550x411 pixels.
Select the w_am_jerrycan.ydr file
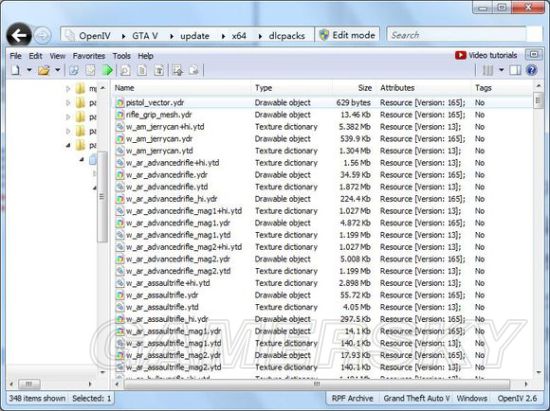tap(159, 139)
